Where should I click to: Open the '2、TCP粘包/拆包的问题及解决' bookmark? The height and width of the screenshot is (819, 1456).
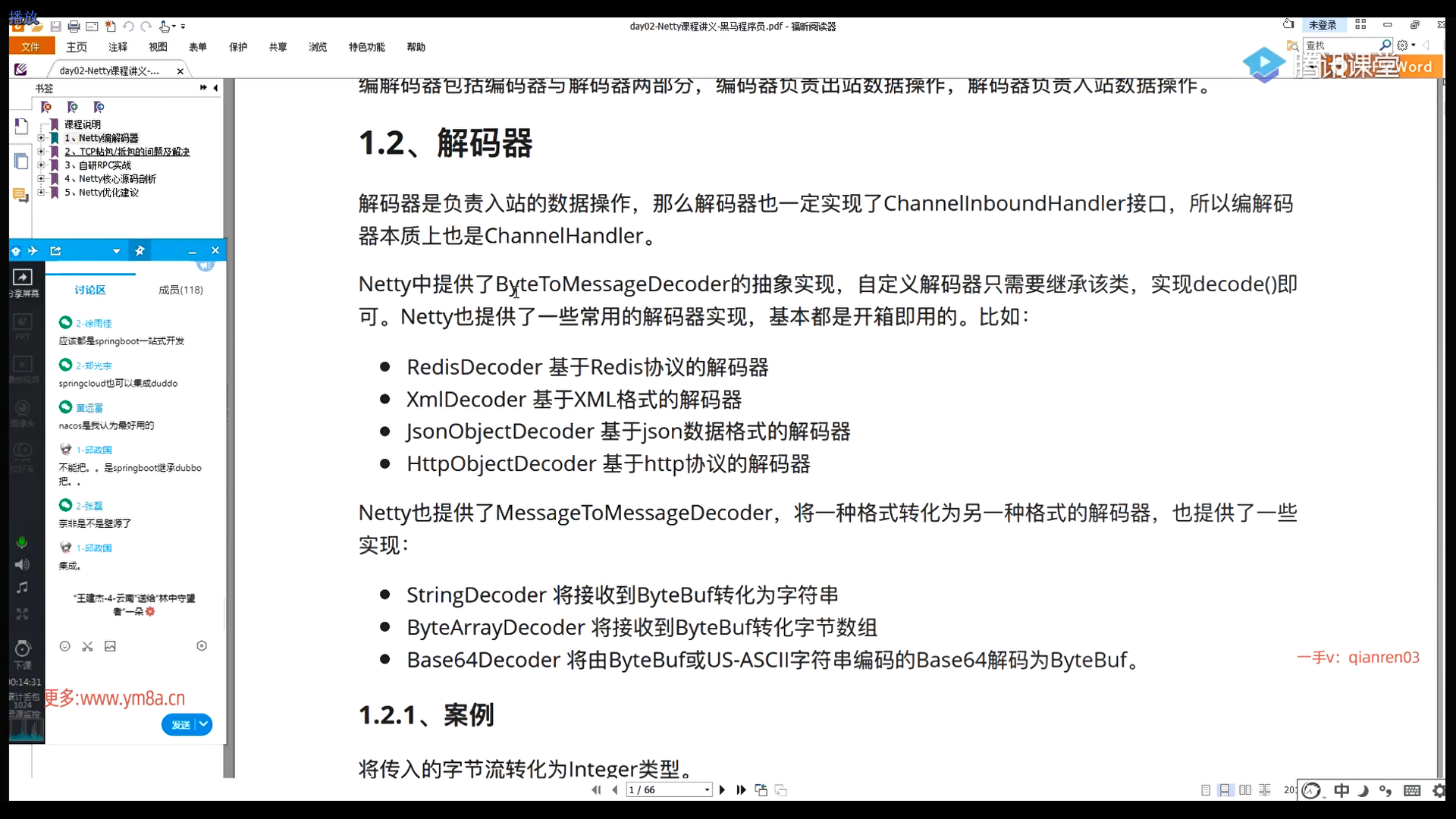[127, 152]
